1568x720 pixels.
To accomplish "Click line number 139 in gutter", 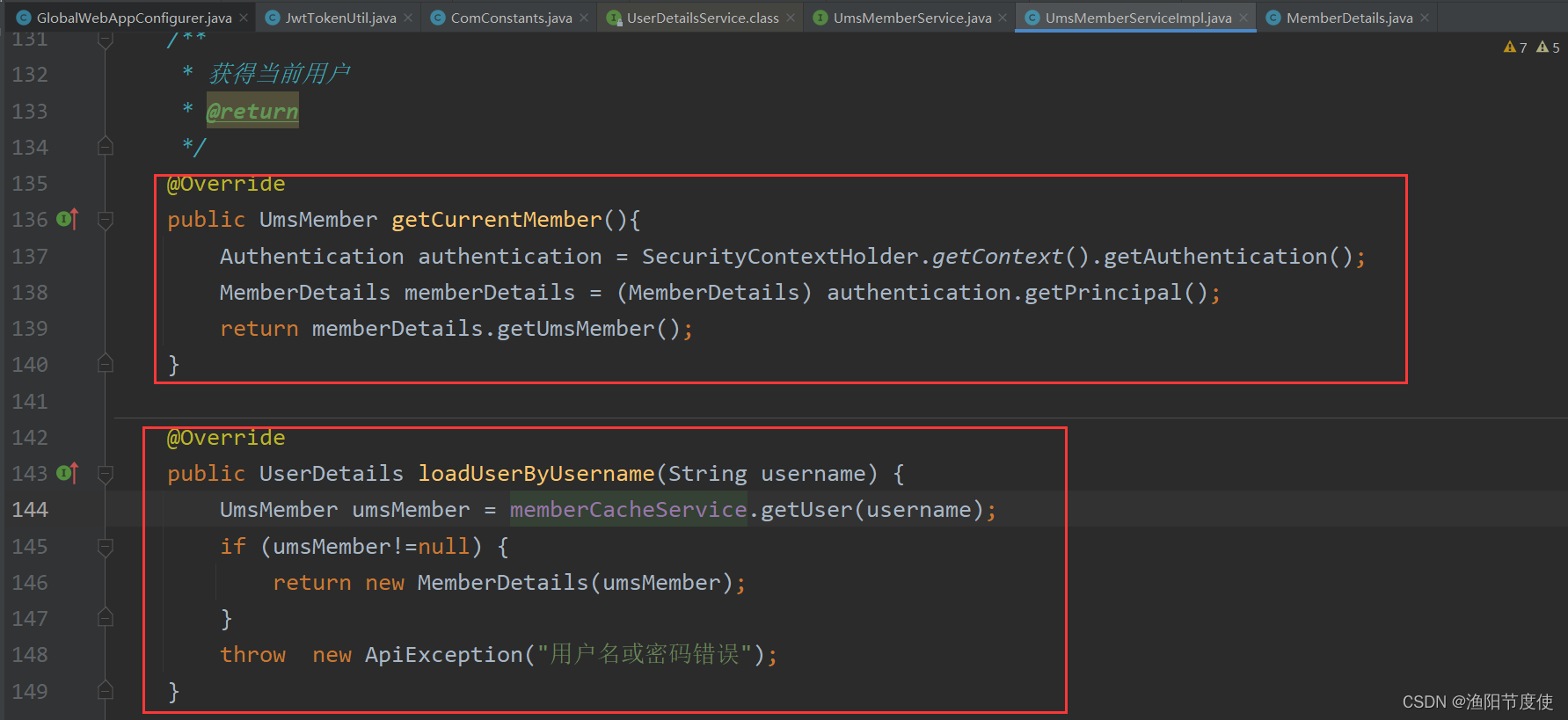I will pos(30,329).
